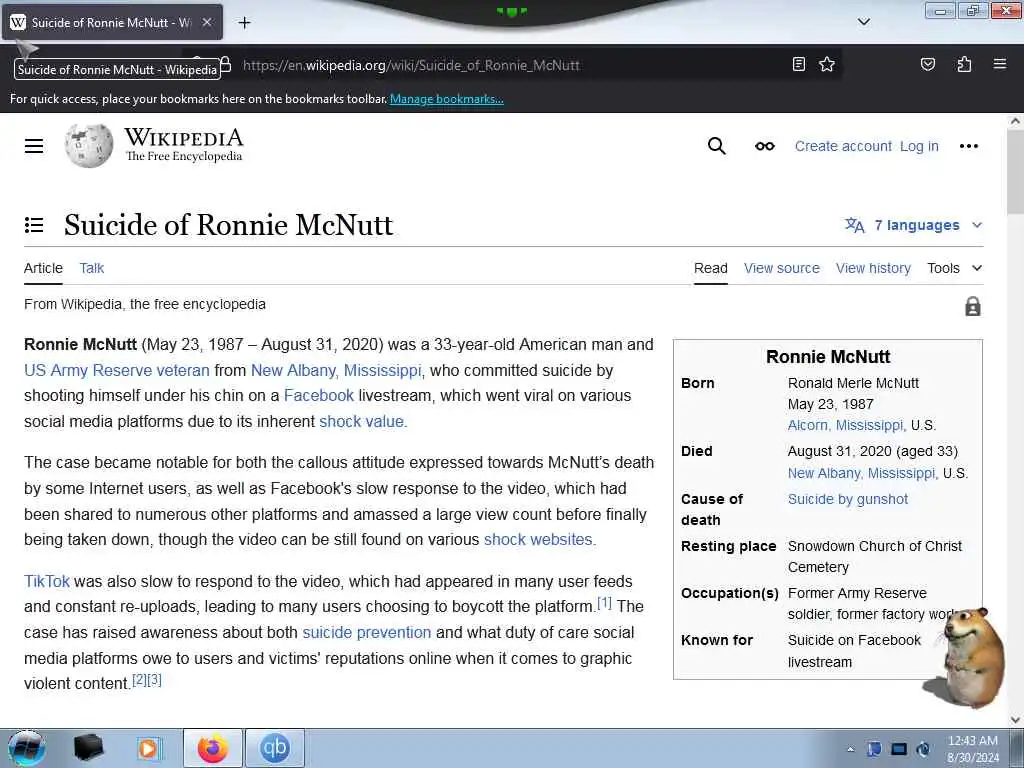Toggle Firefox reader view icon

pyautogui.click(x=798, y=64)
